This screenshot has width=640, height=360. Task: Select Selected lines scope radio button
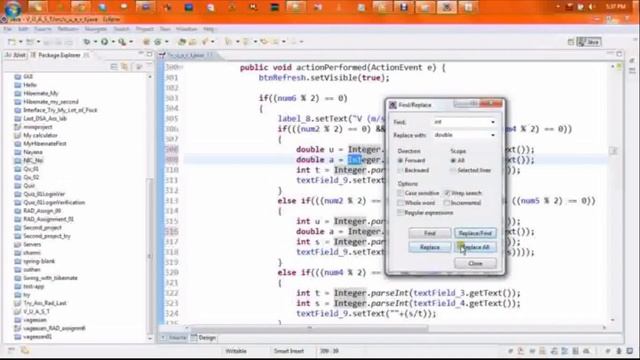point(453,170)
